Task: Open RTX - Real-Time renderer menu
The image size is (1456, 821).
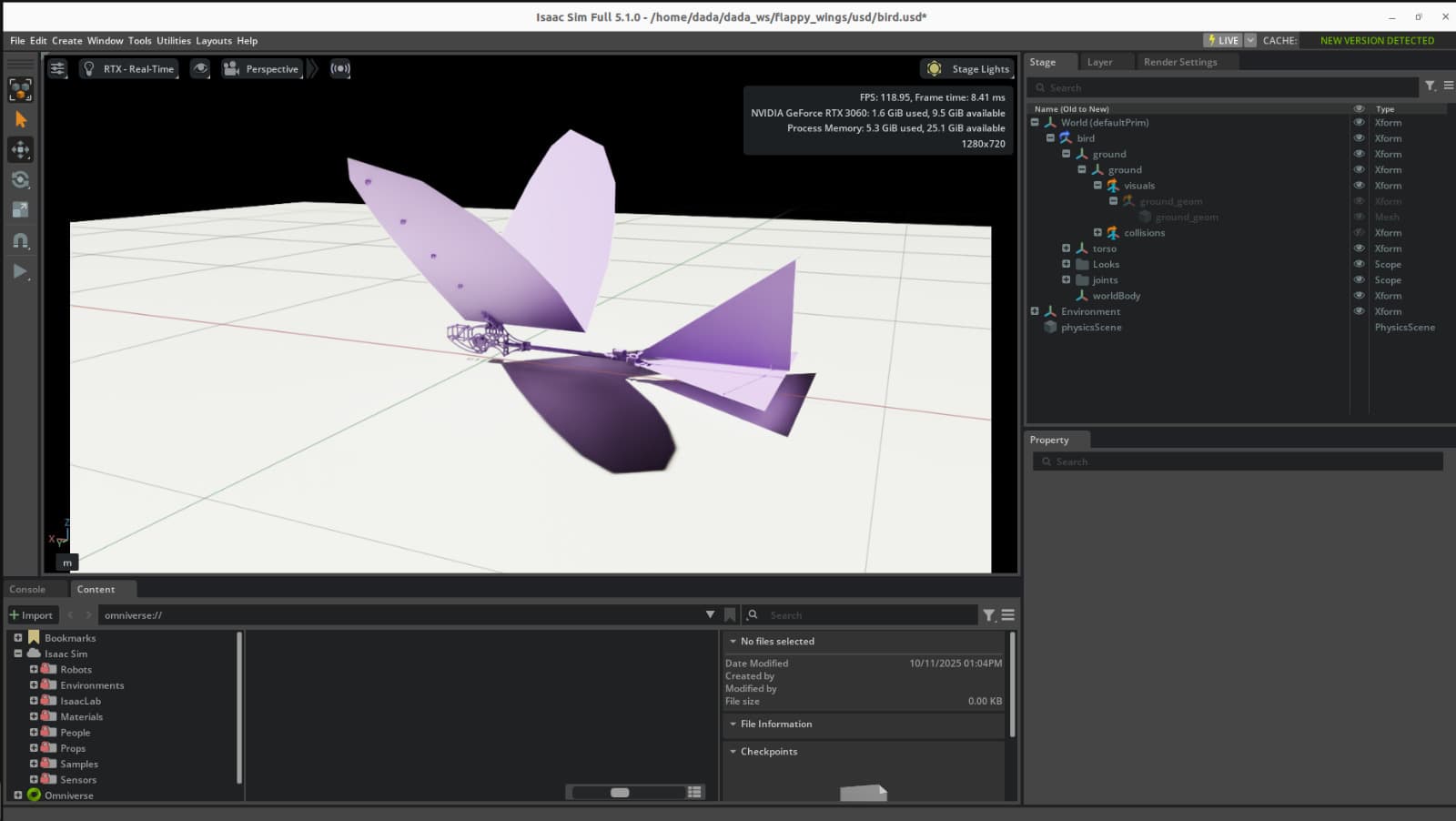Action: click(128, 68)
